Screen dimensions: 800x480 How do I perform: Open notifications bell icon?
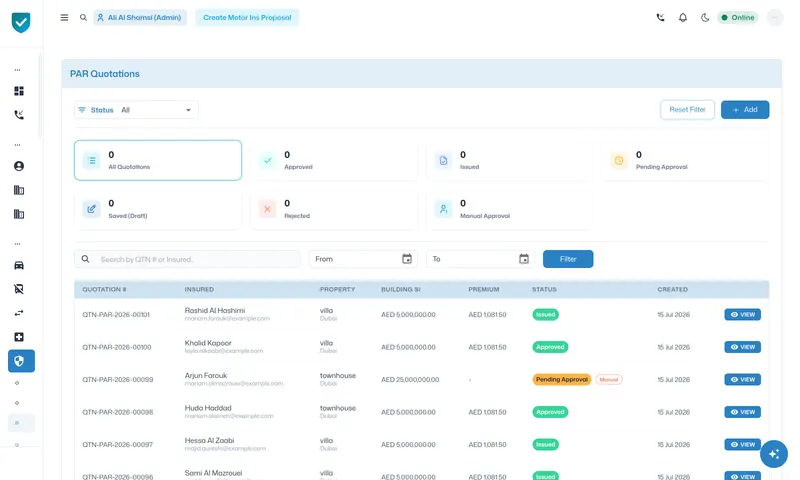click(683, 17)
